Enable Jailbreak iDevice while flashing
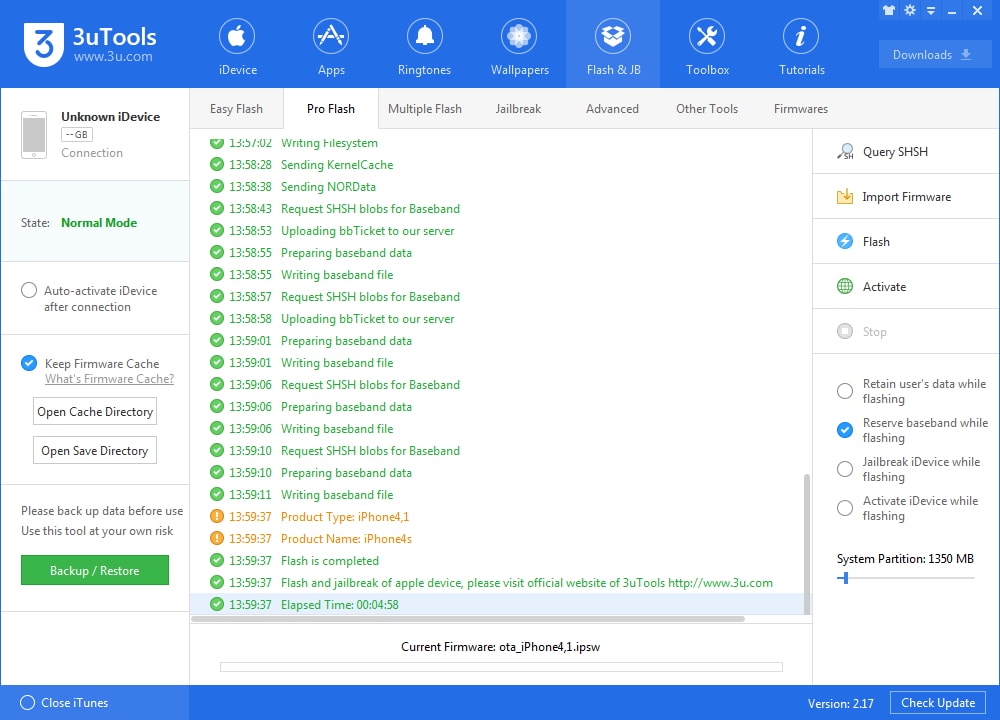The height and width of the screenshot is (720, 1000). (844, 469)
